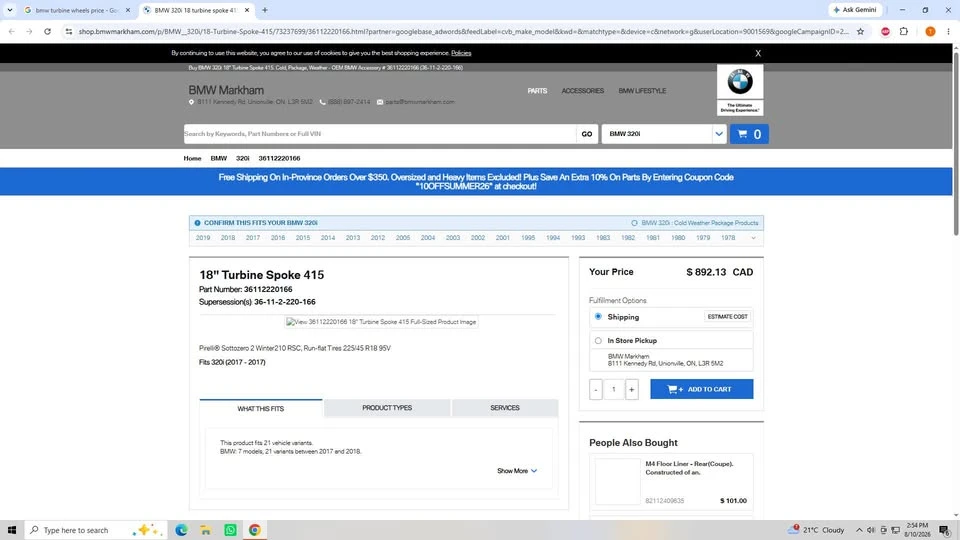This screenshot has width=960, height=540.
Task: Open WhatsApp from the taskbar
Action: (230, 530)
